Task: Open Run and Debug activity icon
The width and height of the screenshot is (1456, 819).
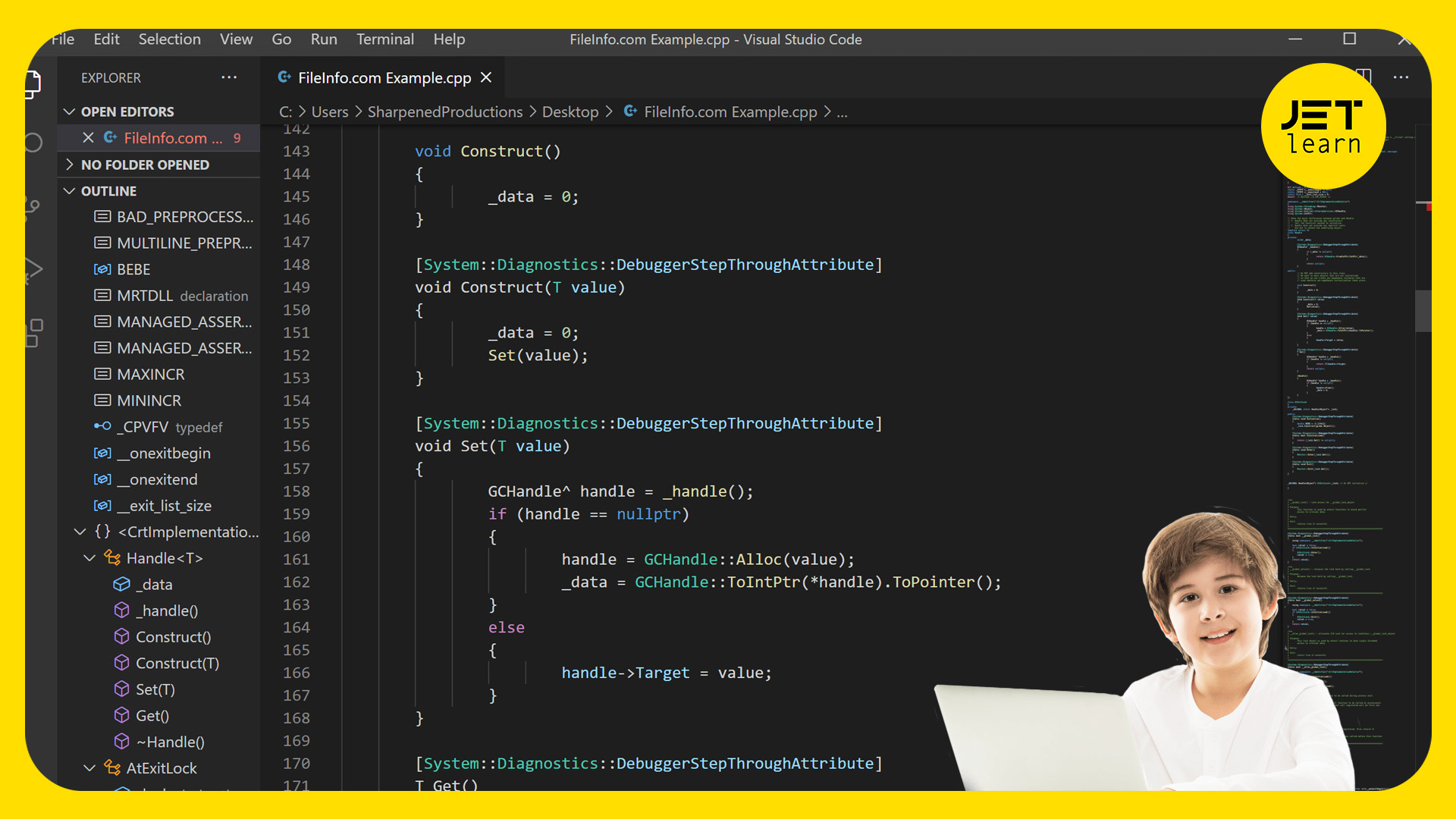Action: pyautogui.click(x=33, y=269)
